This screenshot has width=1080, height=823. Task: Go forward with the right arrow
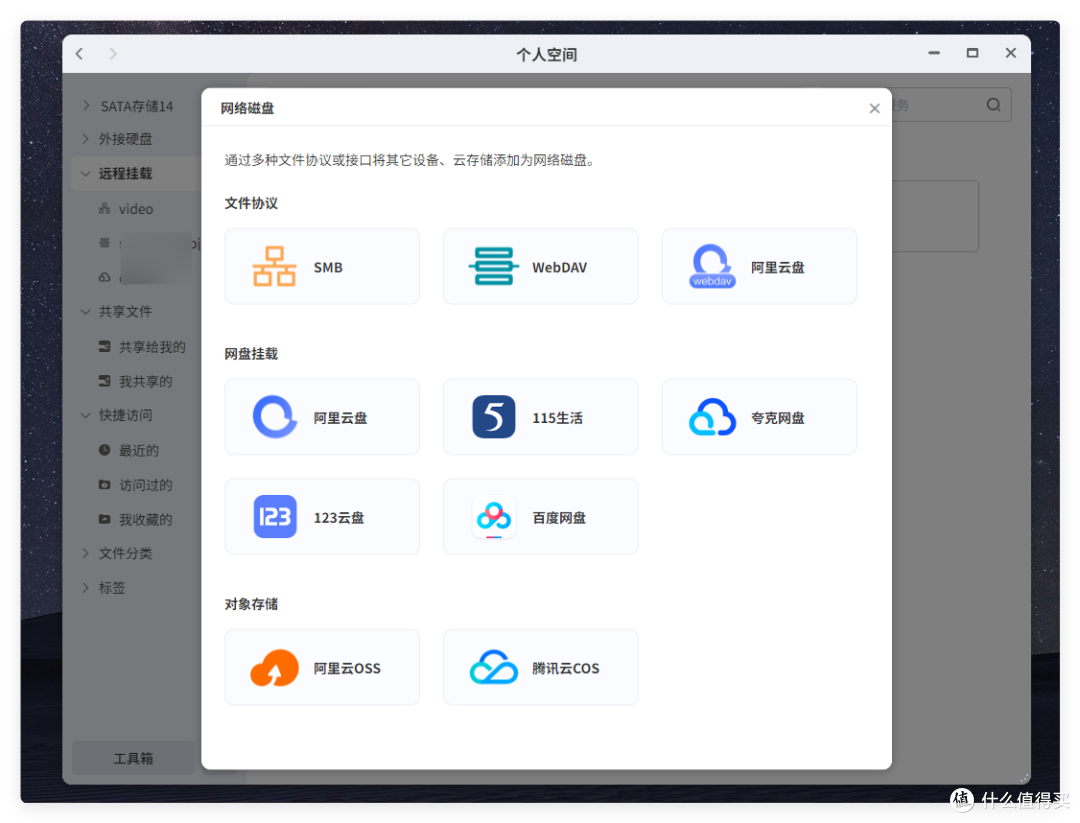pos(113,54)
